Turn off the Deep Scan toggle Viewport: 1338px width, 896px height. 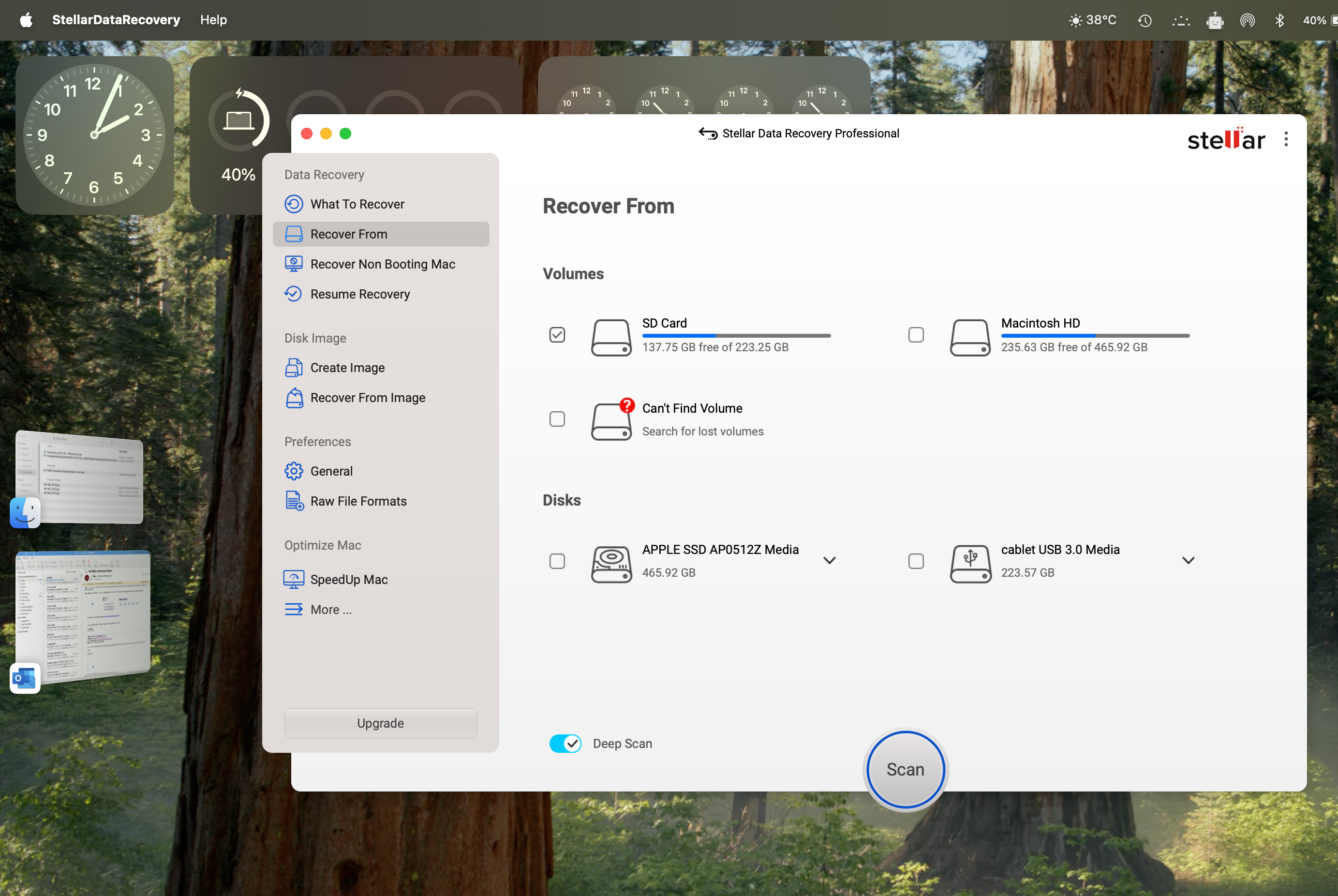565,744
